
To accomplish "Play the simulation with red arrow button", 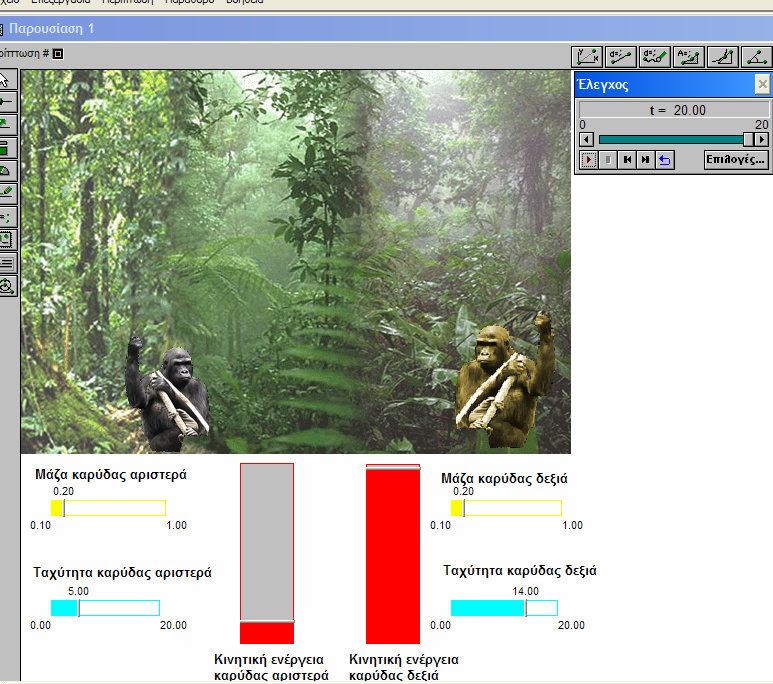I will (589, 160).
